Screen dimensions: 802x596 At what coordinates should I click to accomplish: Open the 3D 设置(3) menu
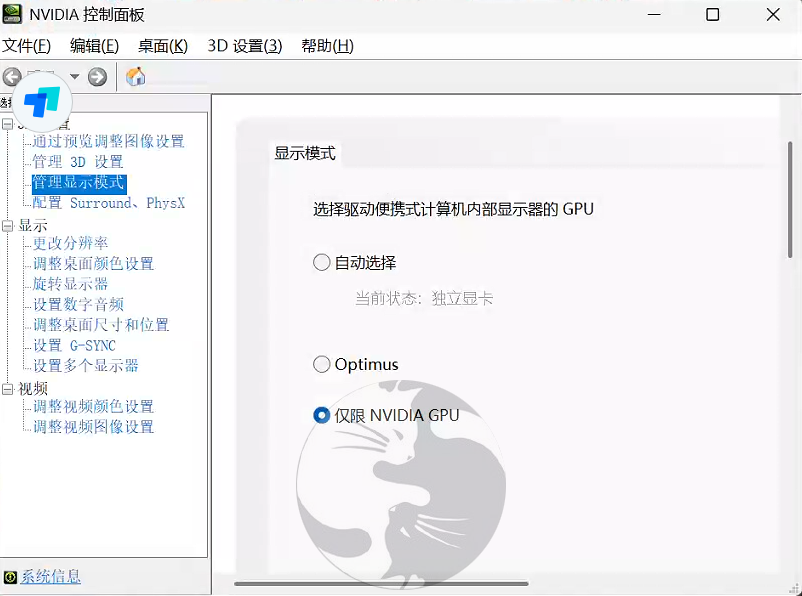point(245,46)
